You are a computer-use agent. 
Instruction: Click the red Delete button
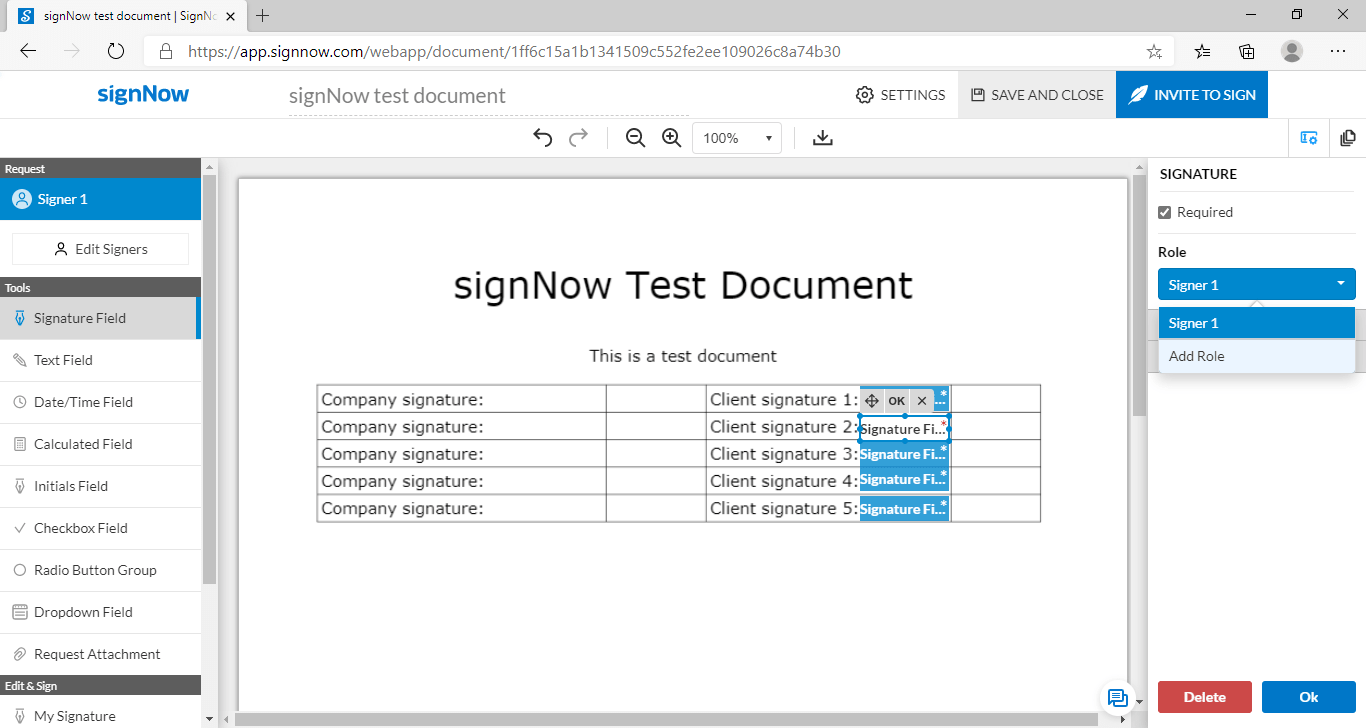(x=1205, y=697)
